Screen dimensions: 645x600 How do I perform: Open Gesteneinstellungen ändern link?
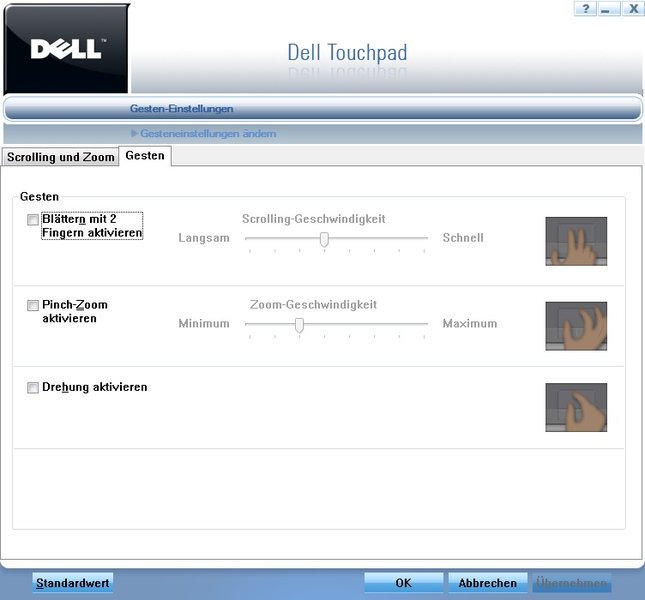208,134
